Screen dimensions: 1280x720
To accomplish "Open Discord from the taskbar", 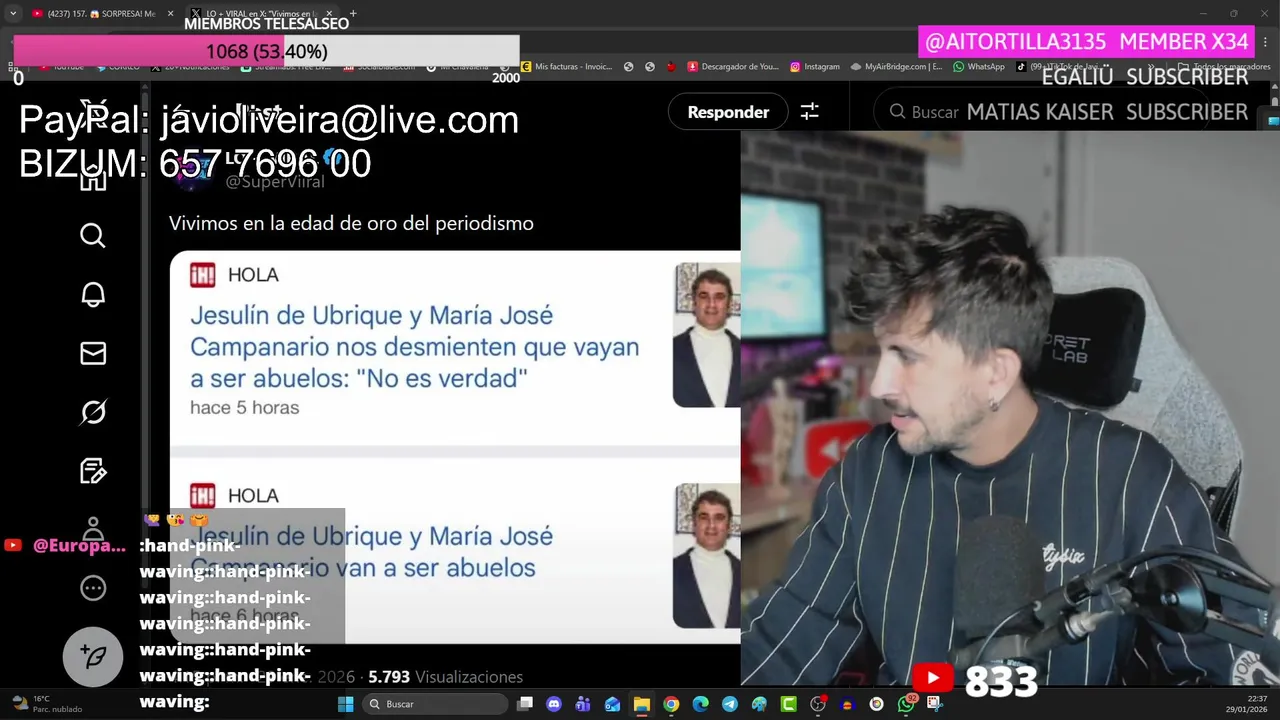I will (554, 704).
